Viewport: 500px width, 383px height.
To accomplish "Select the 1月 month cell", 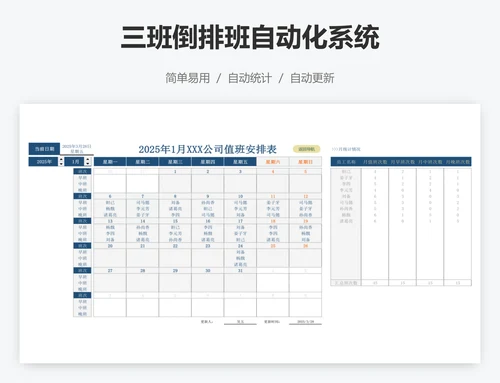I will click(x=75, y=162).
